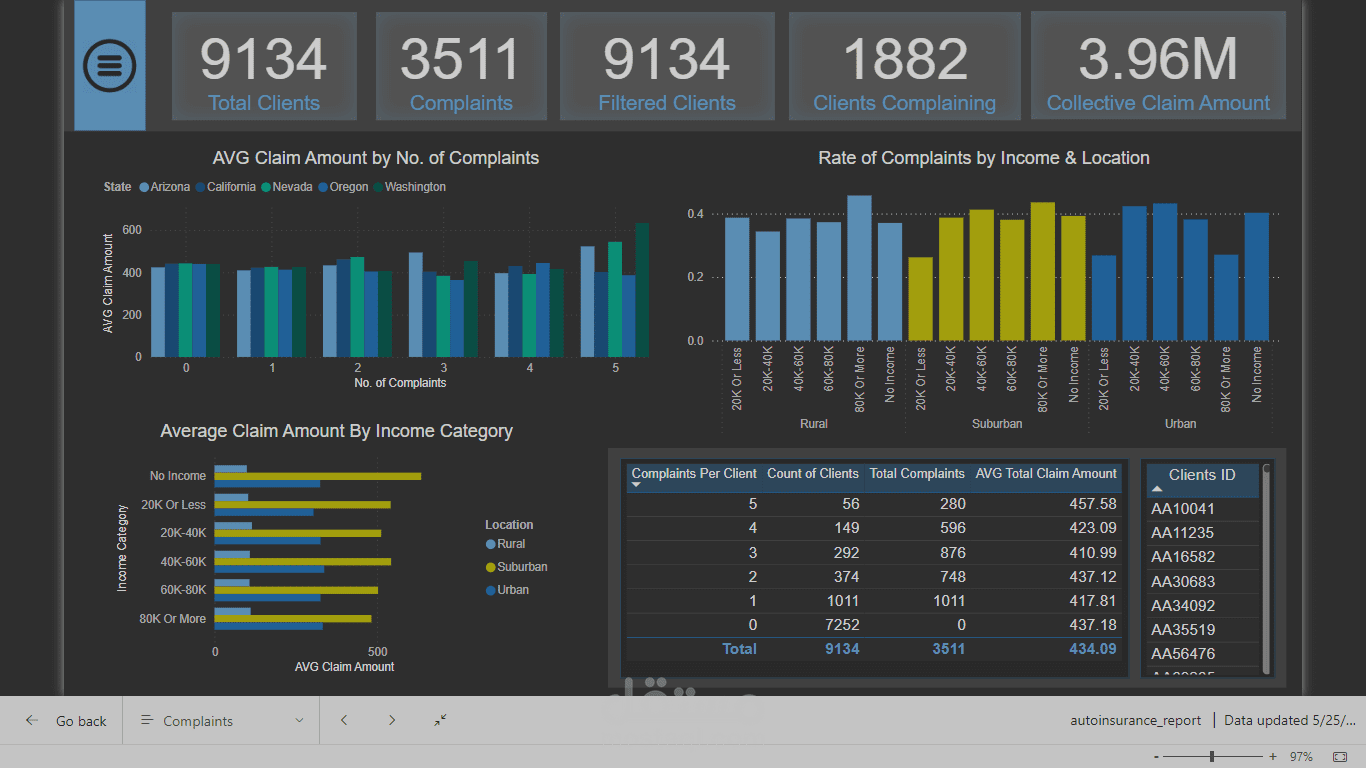1366x768 pixels.
Task: Exit full screen using the collapse arrows icon
Action: [x=440, y=720]
